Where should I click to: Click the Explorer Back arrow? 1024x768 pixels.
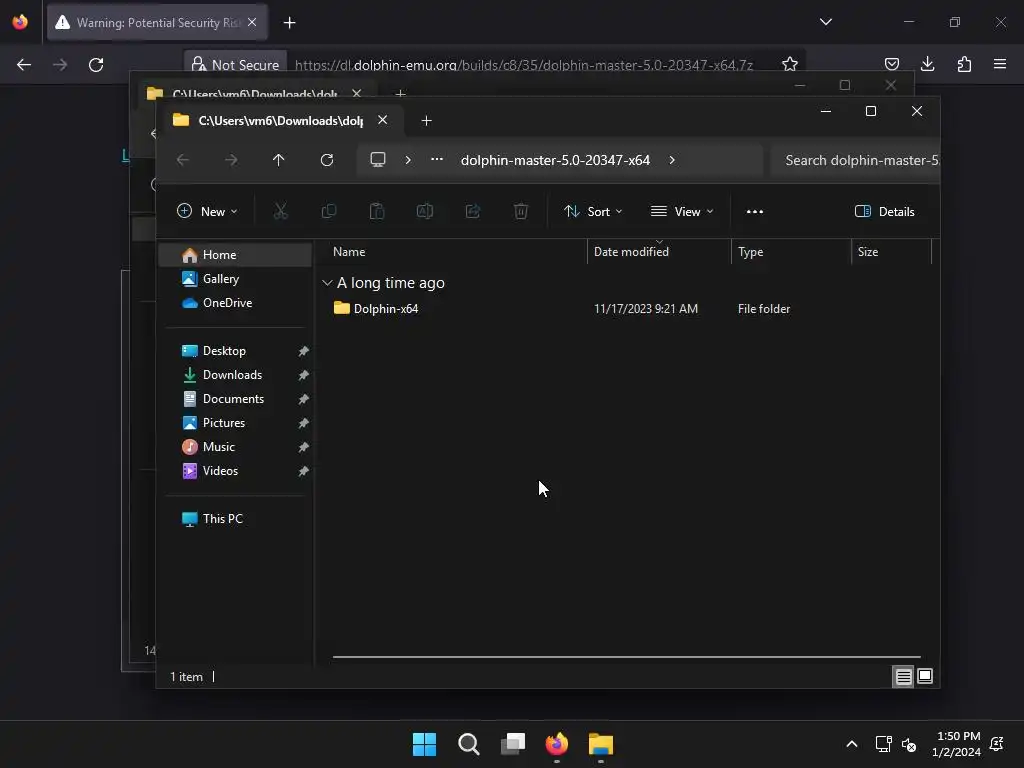point(183,160)
